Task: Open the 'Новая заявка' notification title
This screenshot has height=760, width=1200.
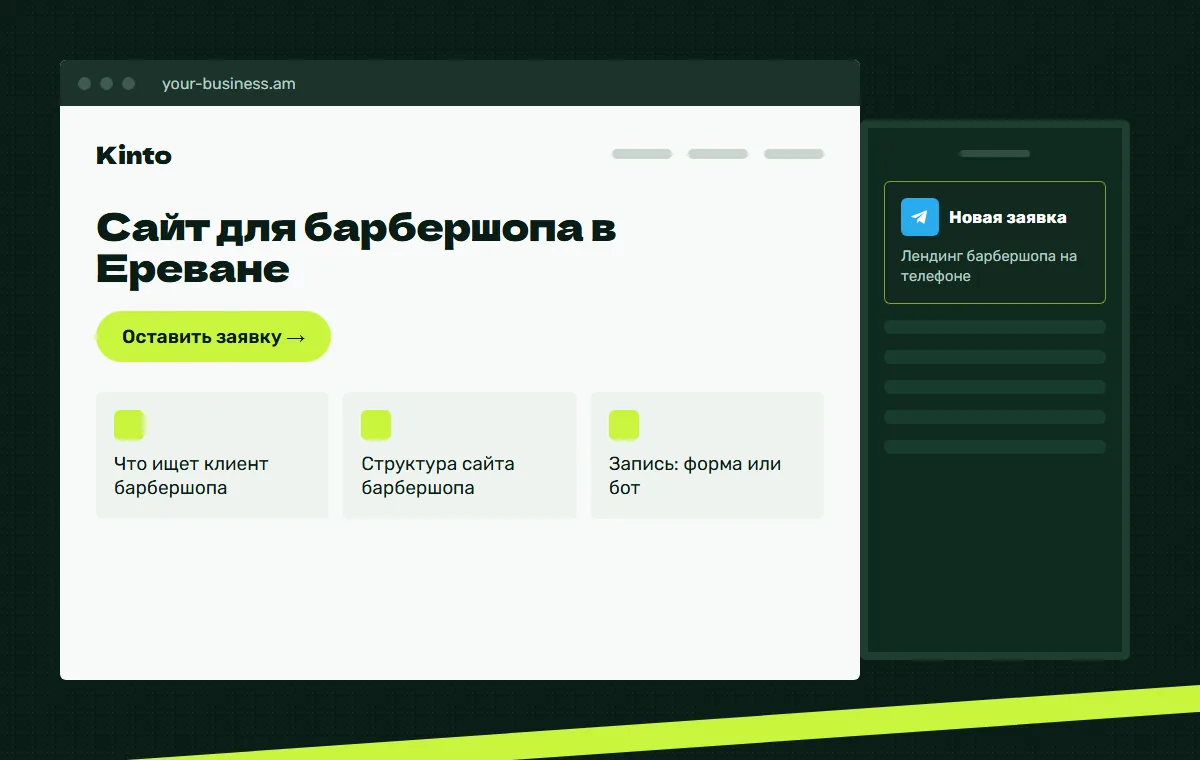Action: pyautogui.click(x=1008, y=217)
